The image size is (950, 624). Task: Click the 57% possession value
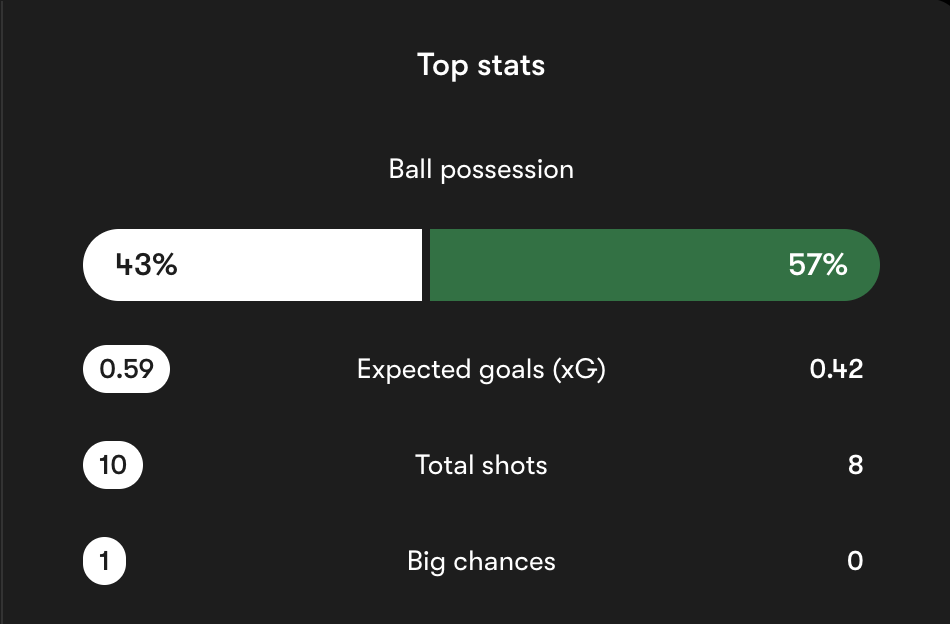[x=817, y=265]
